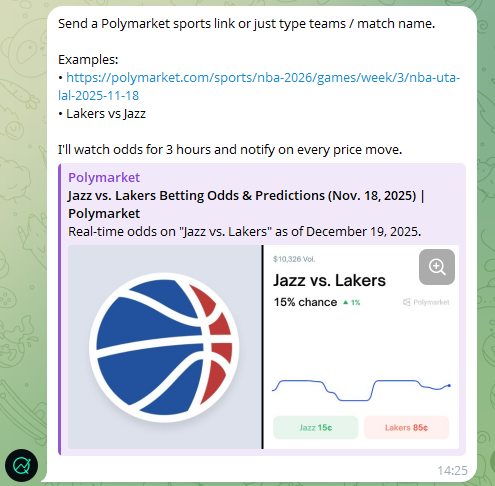Click the "Lakers vs Jazz" example text
The width and height of the screenshot is (495, 486).
tap(106, 114)
